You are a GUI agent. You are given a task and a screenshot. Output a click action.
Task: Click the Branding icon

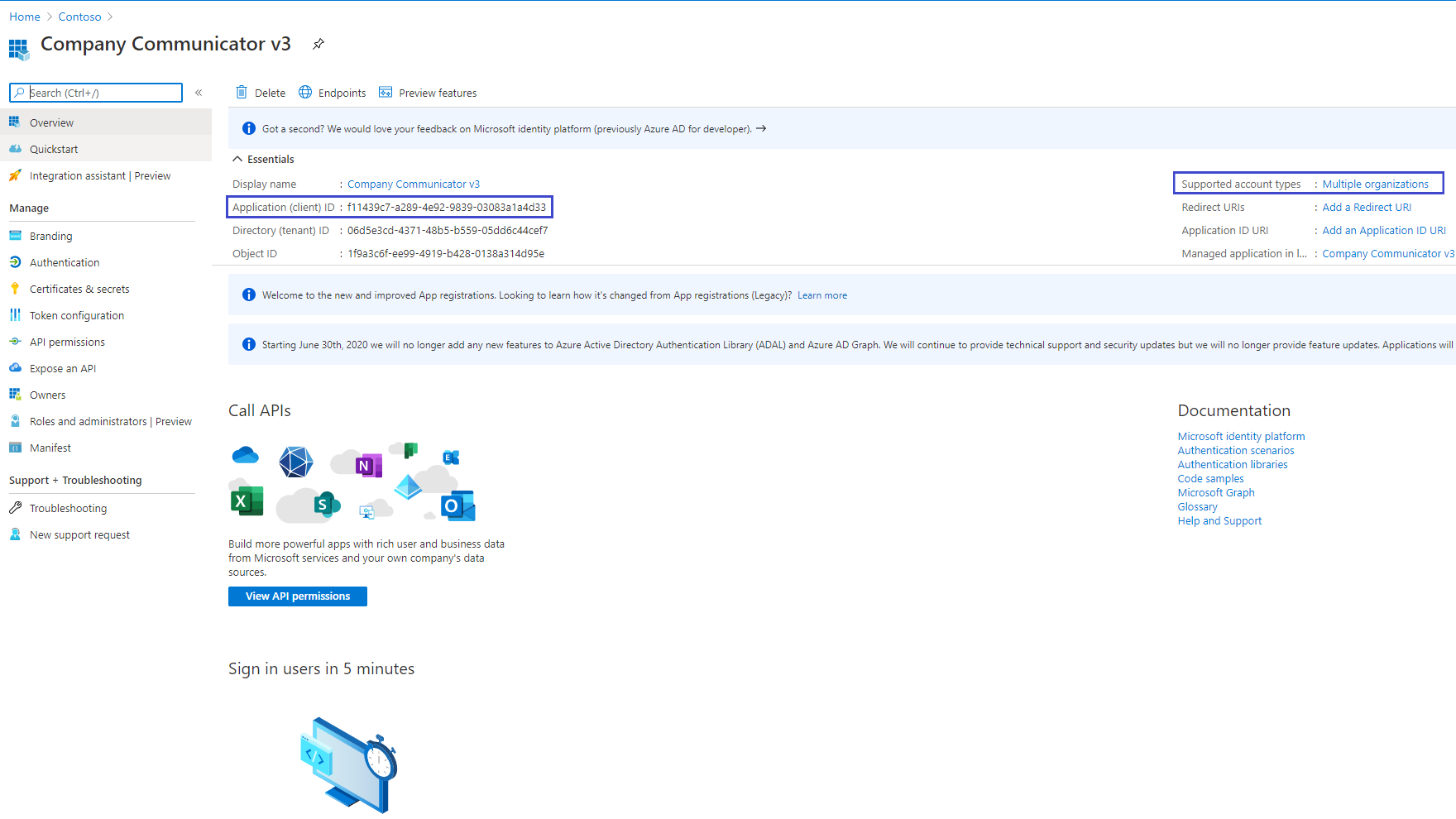15,236
